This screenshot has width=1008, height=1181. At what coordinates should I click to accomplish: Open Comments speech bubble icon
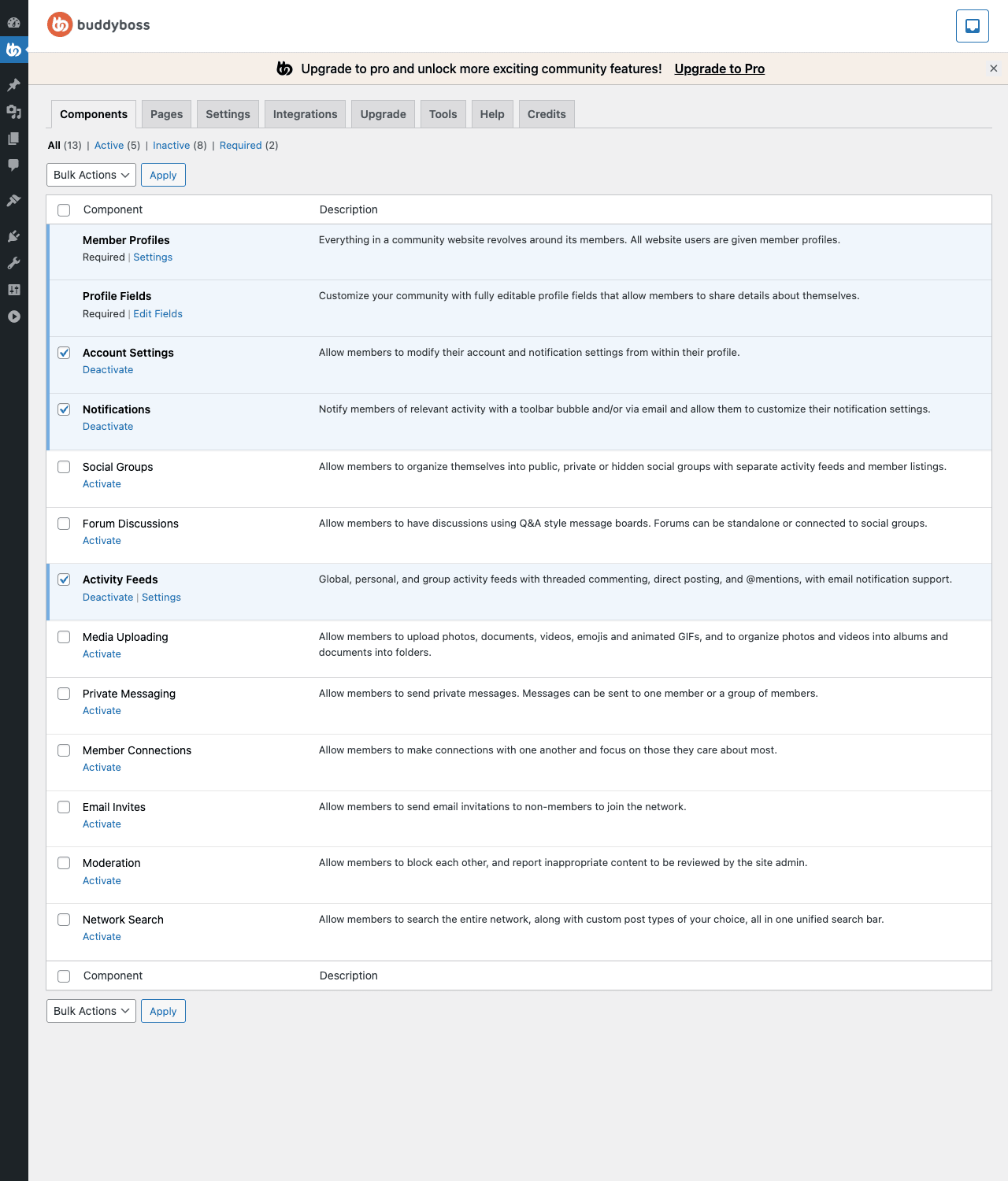click(x=13, y=165)
